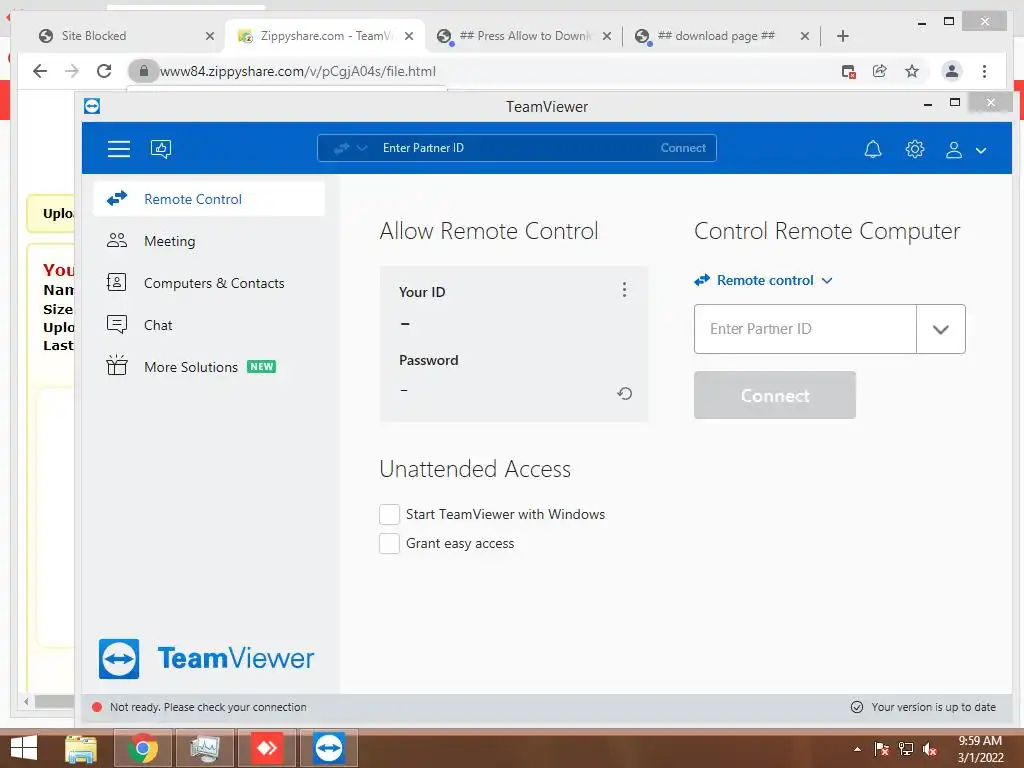
Task: Close the download page tab
Action: (805, 36)
